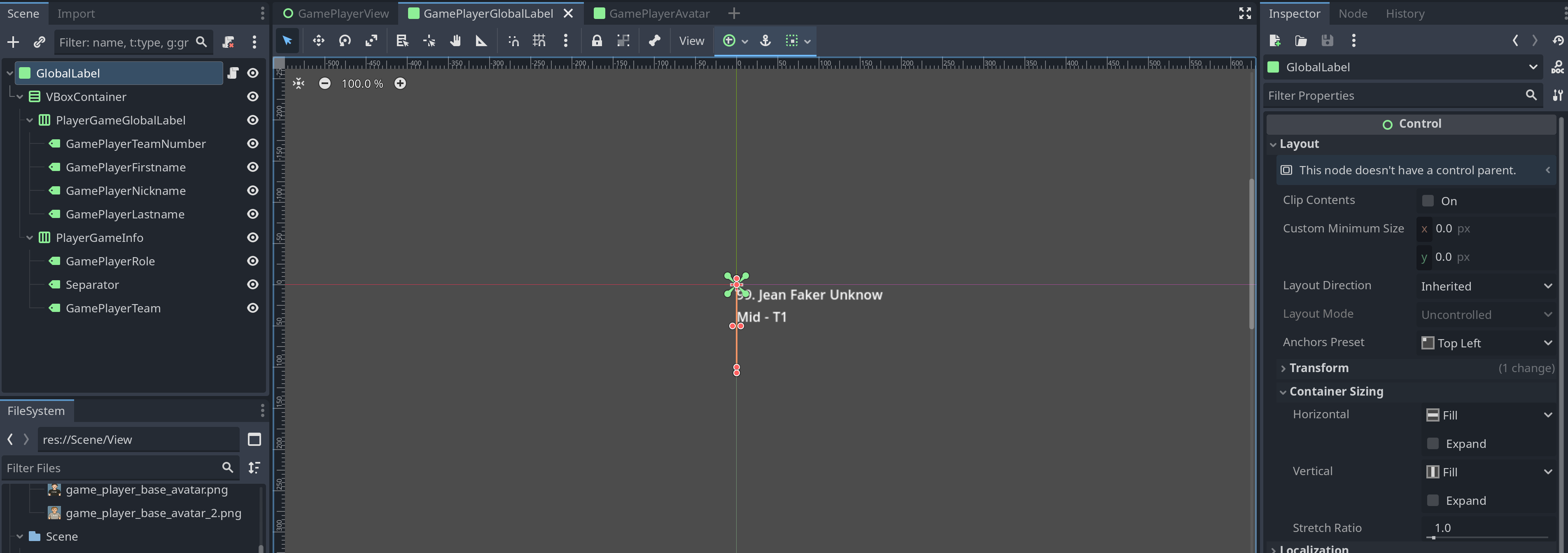1568x553 pixels.
Task: Open skeleton options bone icon
Action: [654, 41]
